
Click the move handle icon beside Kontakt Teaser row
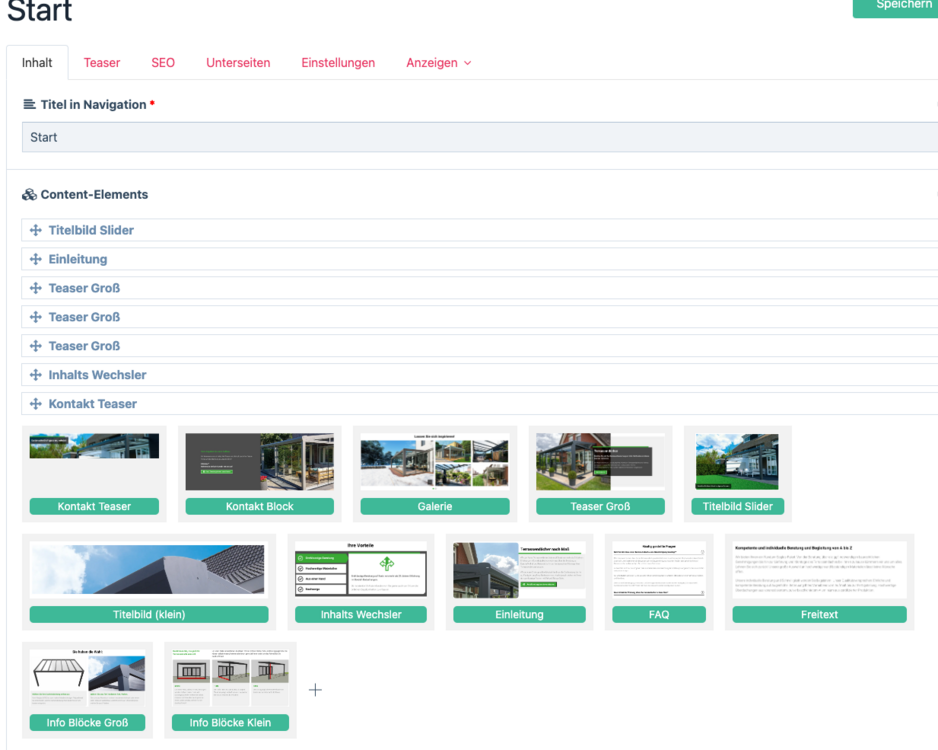pyautogui.click(x=36, y=404)
